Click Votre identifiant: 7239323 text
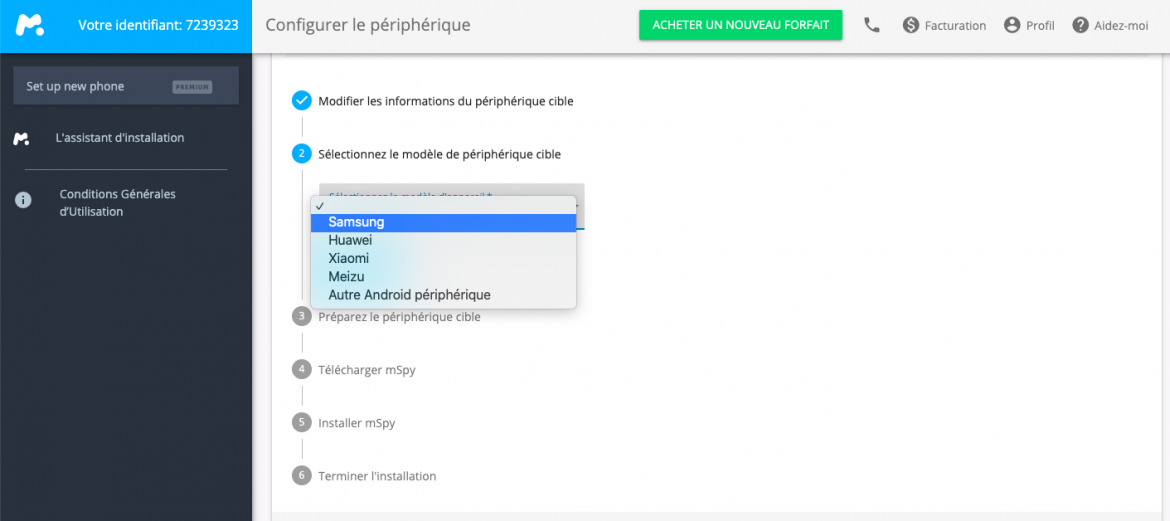 (x=158, y=25)
